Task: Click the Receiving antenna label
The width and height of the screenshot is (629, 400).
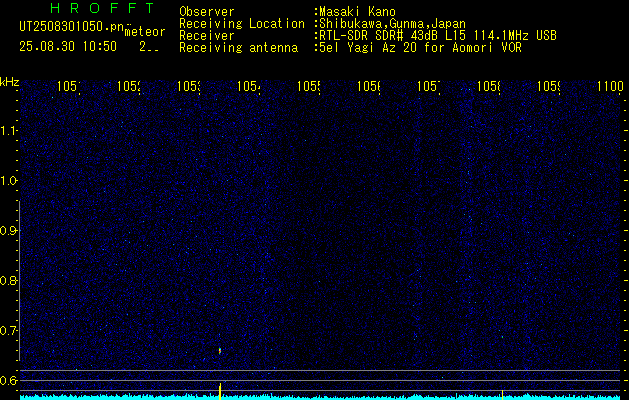Action: (238, 48)
